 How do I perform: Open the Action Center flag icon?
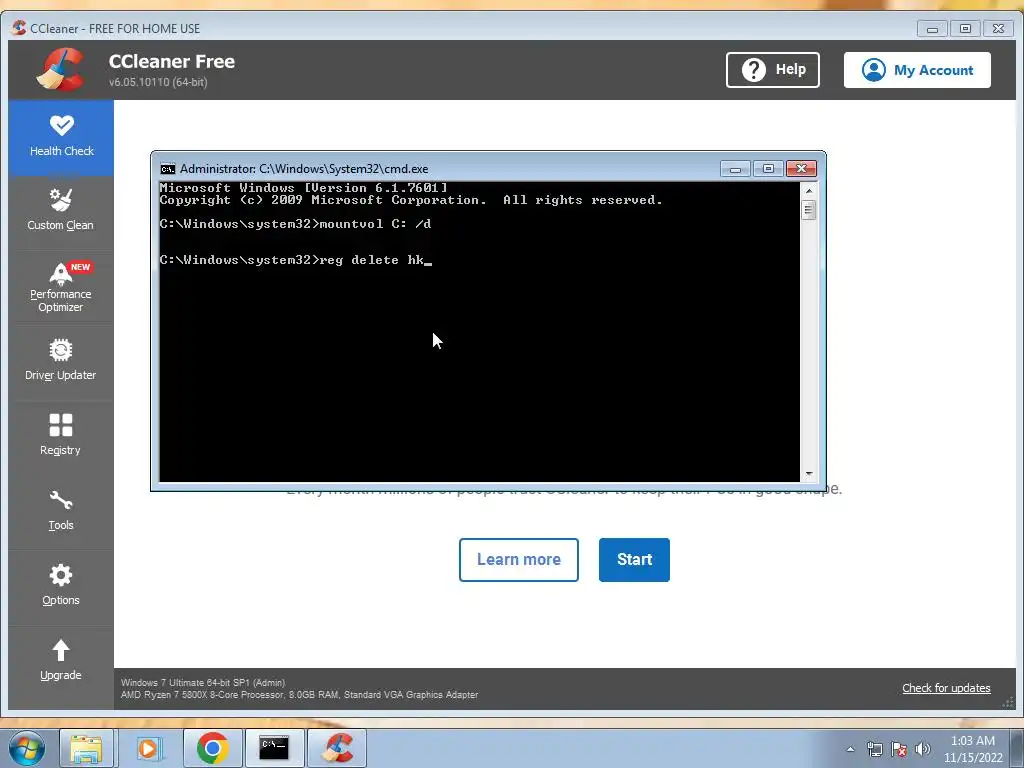pos(899,749)
